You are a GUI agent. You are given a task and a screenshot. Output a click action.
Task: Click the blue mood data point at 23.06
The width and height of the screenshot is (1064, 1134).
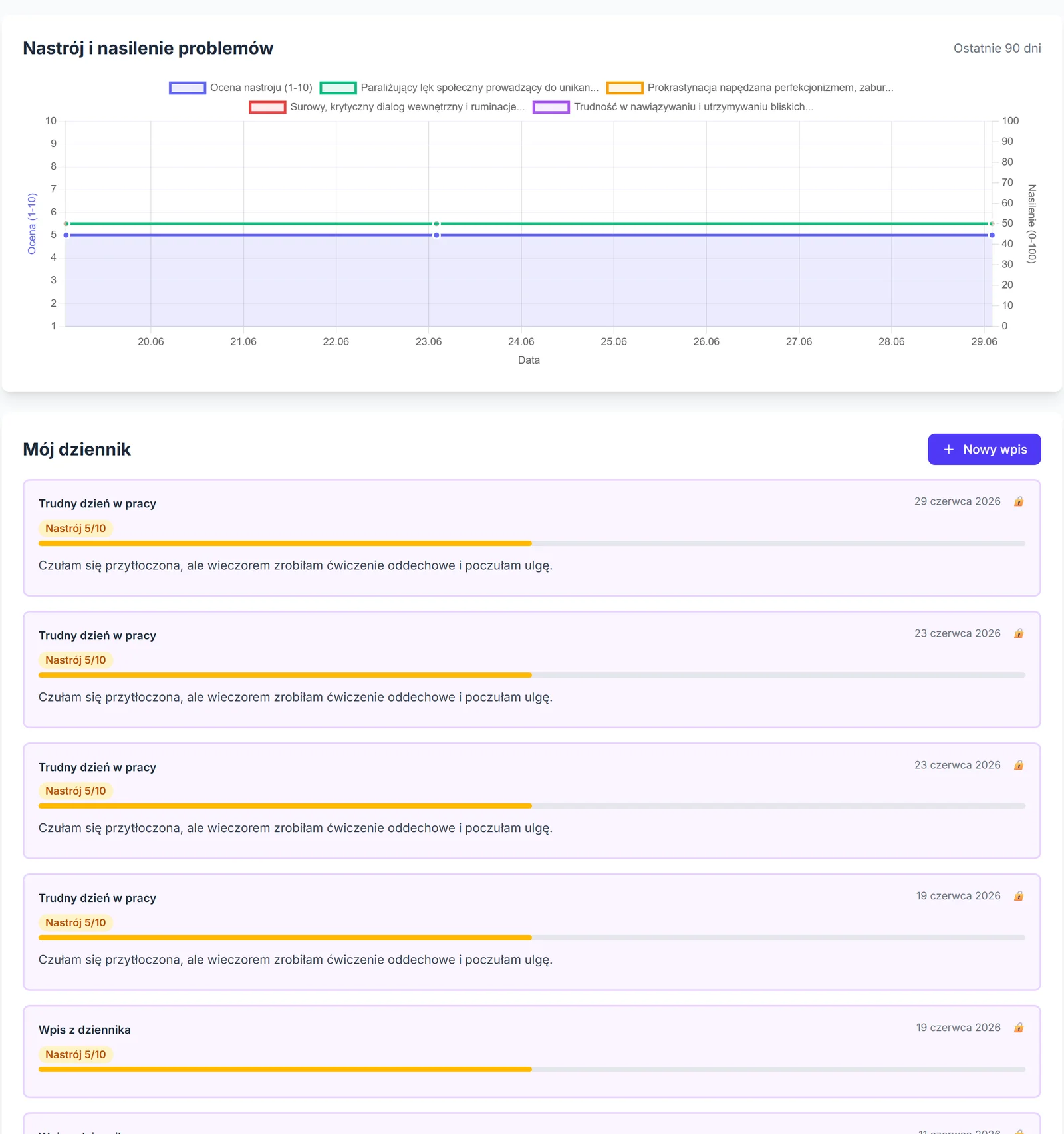[x=436, y=235]
